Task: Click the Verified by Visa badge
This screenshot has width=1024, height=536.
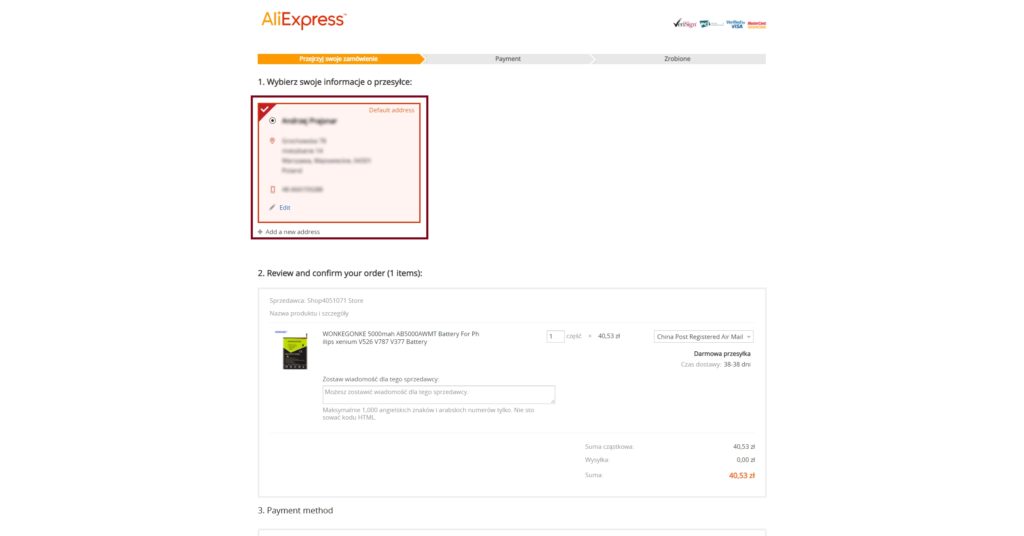Action: [735, 24]
